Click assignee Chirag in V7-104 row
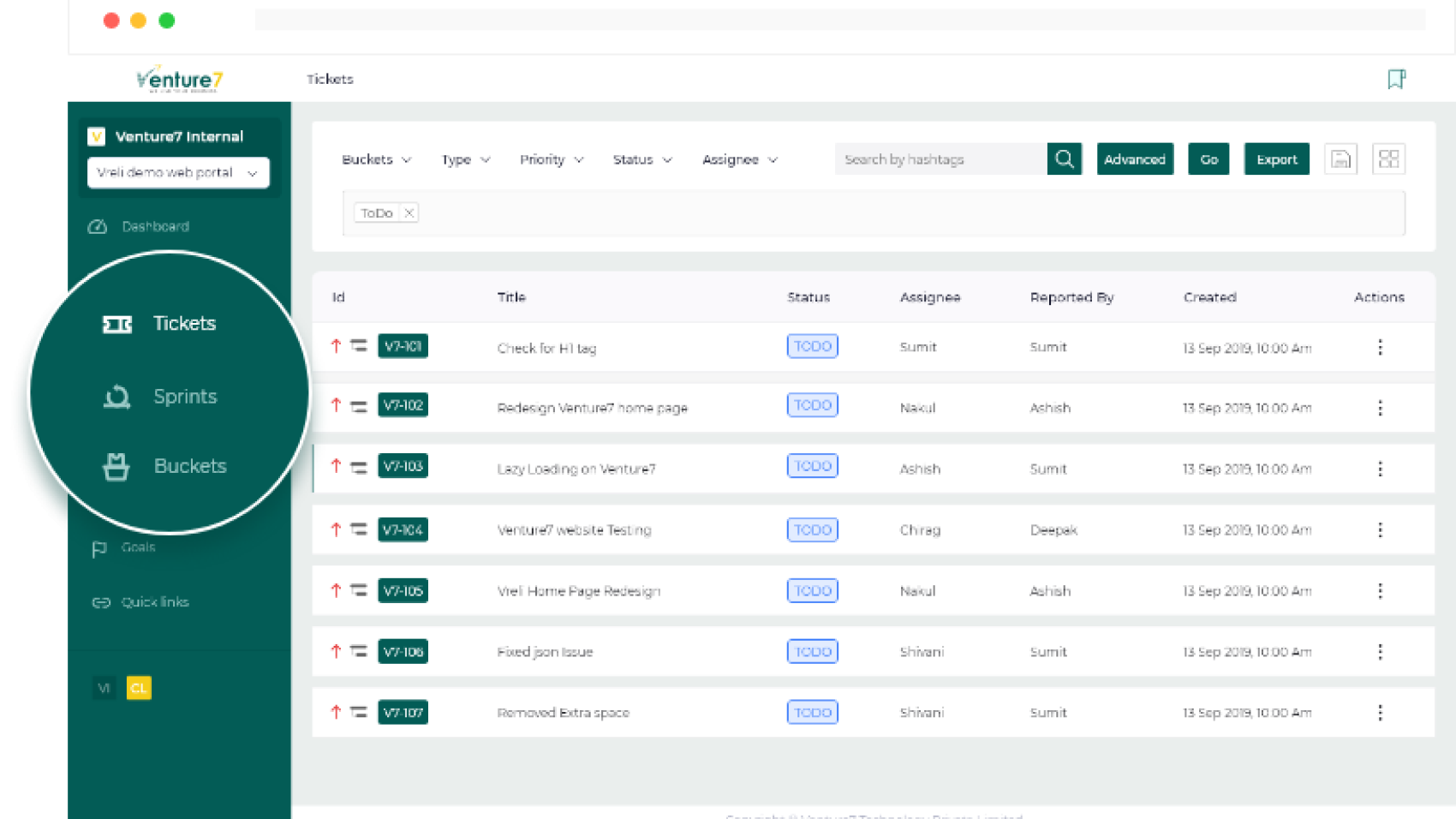 (x=920, y=530)
